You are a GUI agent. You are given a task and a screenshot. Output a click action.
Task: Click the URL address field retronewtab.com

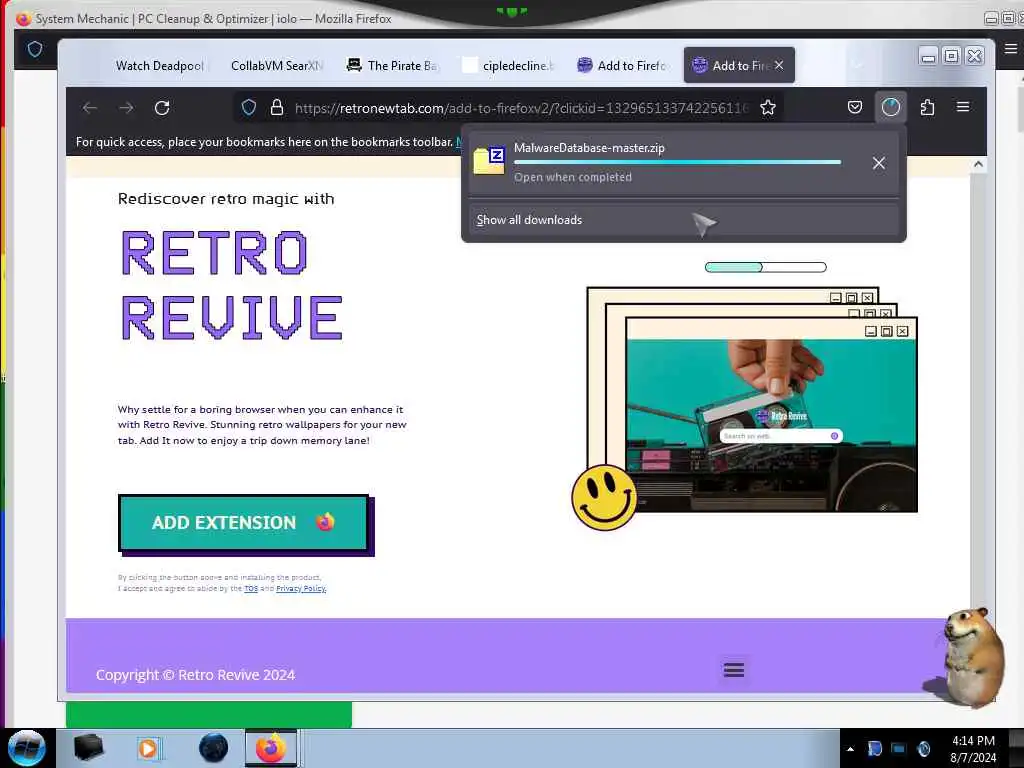tap(521, 108)
